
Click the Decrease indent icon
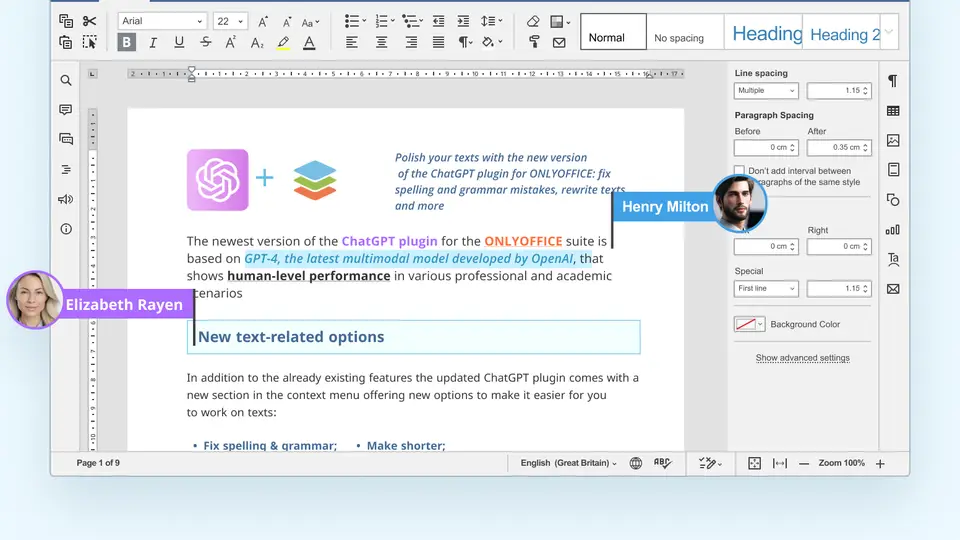438,21
